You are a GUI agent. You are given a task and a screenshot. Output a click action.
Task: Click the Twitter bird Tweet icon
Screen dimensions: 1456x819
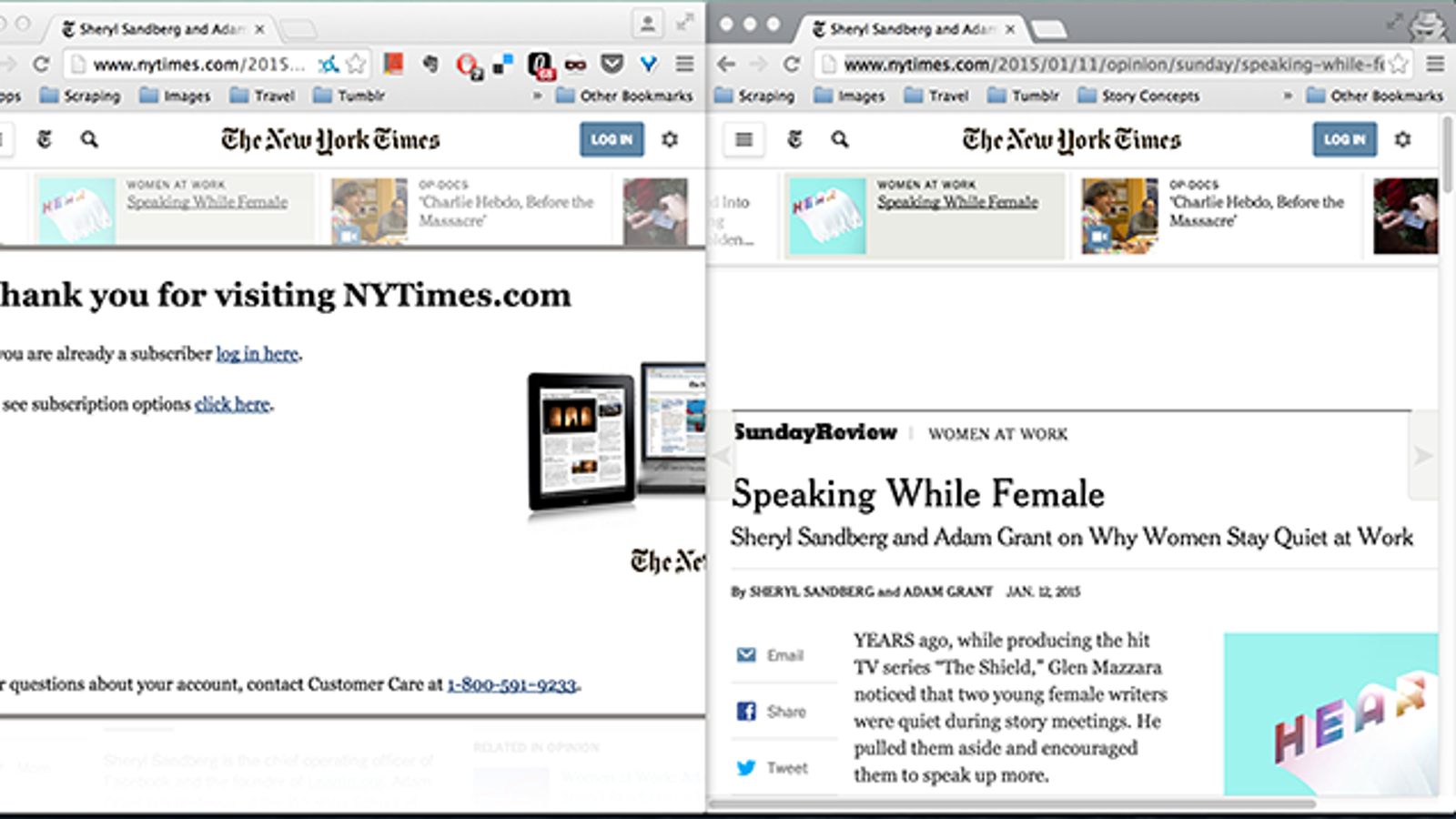pos(746,768)
